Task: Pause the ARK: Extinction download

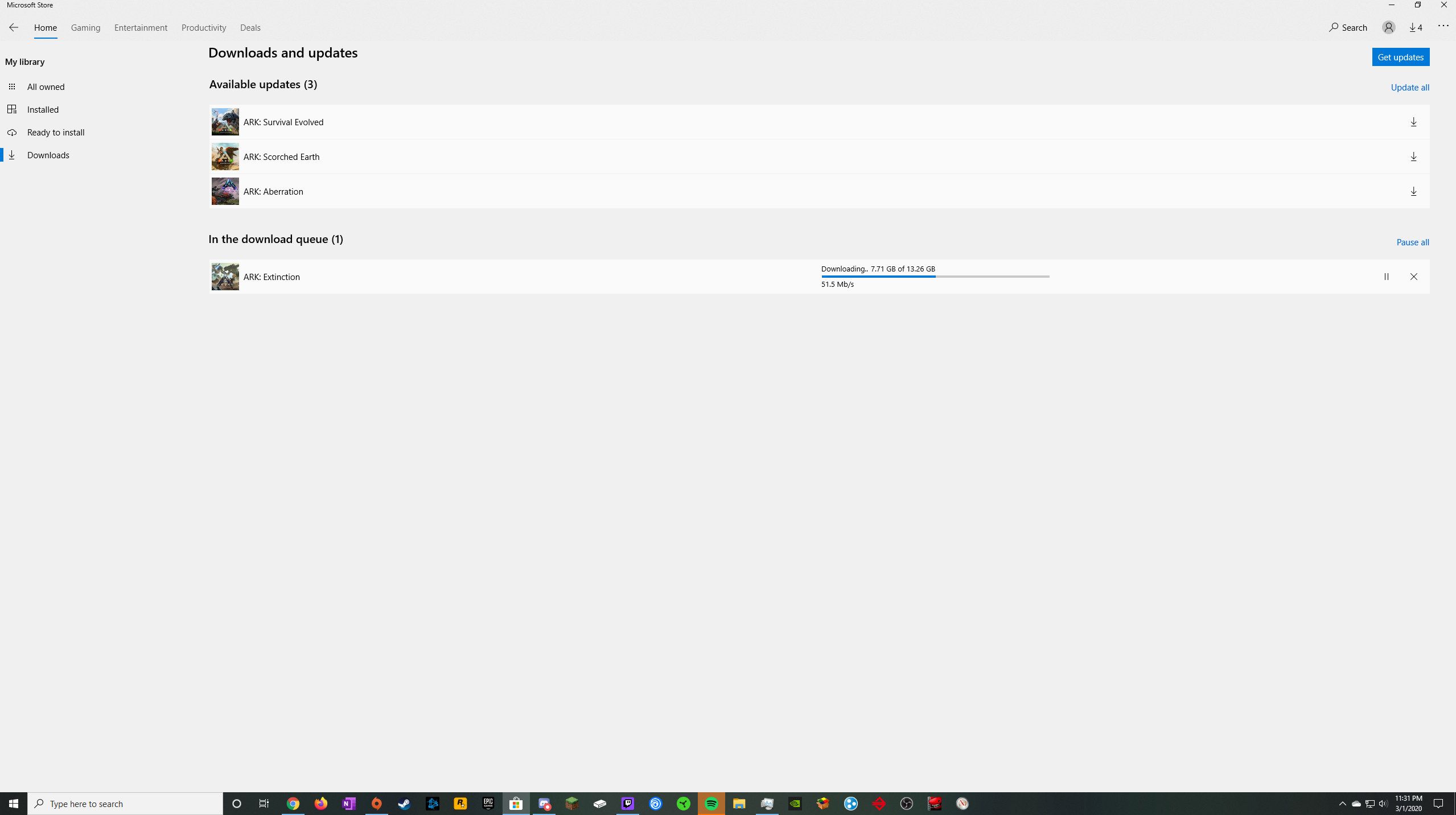Action: pyautogui.click(x=1387, y=277)
